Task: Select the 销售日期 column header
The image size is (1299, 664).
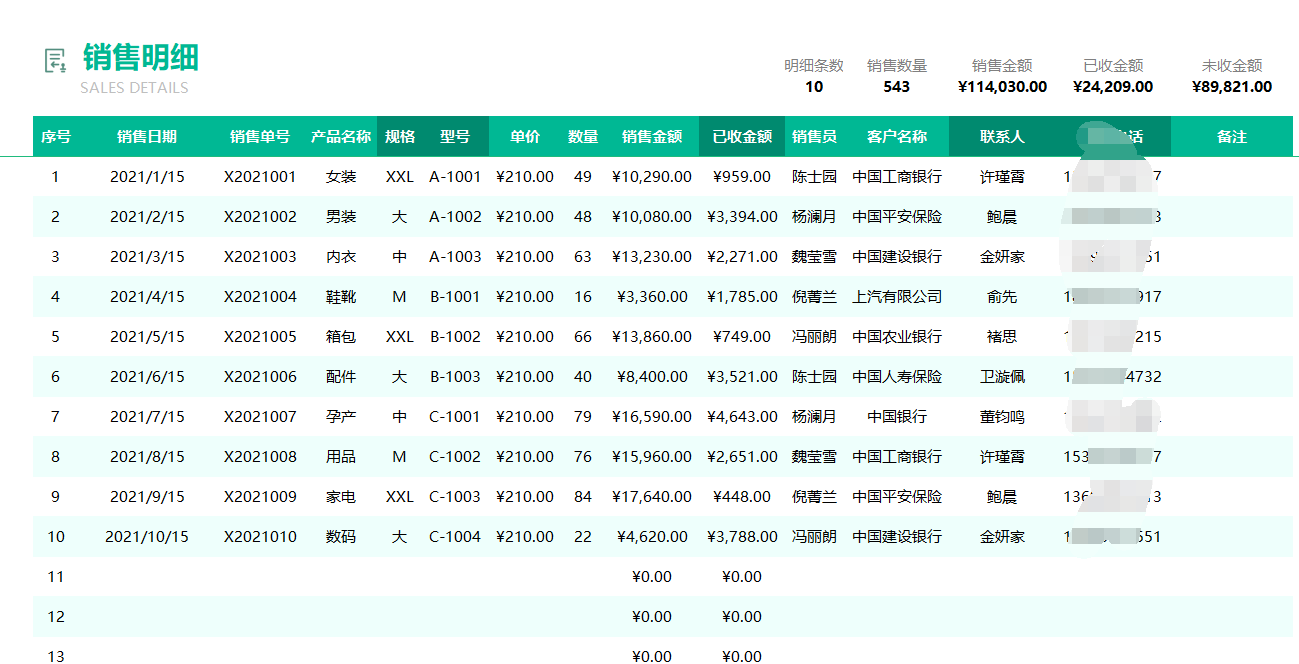Action: (x=147, y=137)
